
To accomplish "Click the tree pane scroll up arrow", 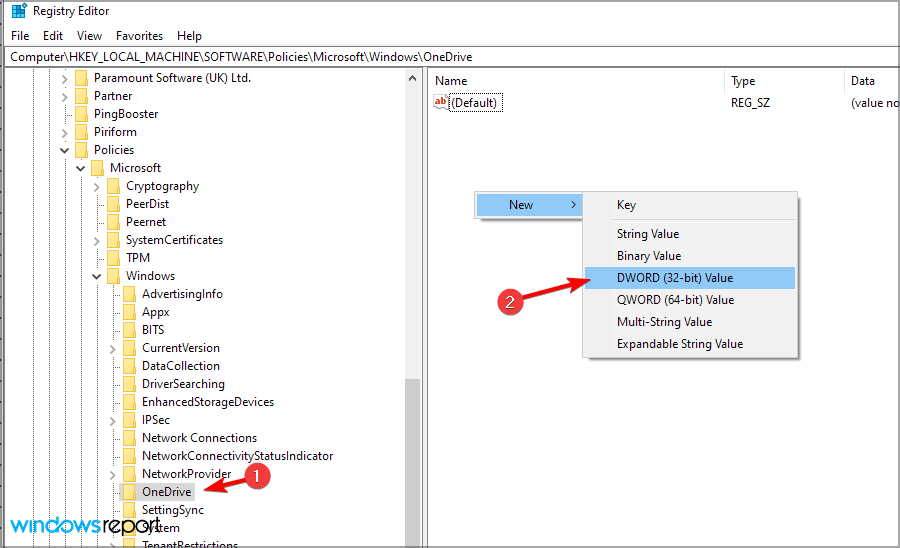I will coord(412,78).
